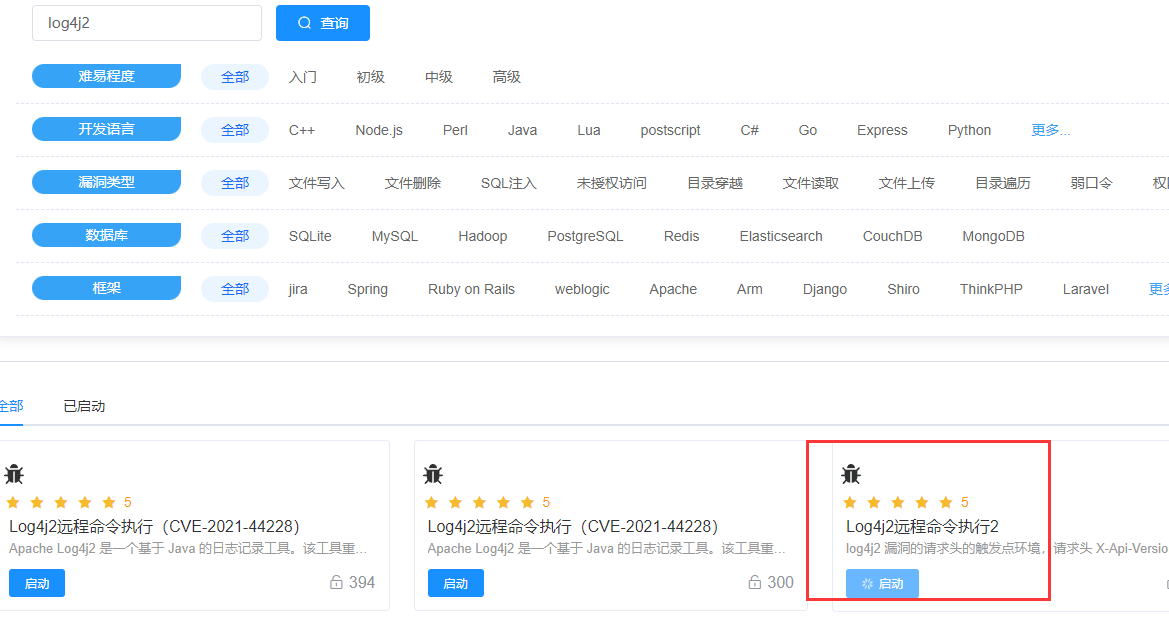This screenshot has height=628, width=1169.
Task: Filter framework by ThinkPHP
Action: [991, 289]
